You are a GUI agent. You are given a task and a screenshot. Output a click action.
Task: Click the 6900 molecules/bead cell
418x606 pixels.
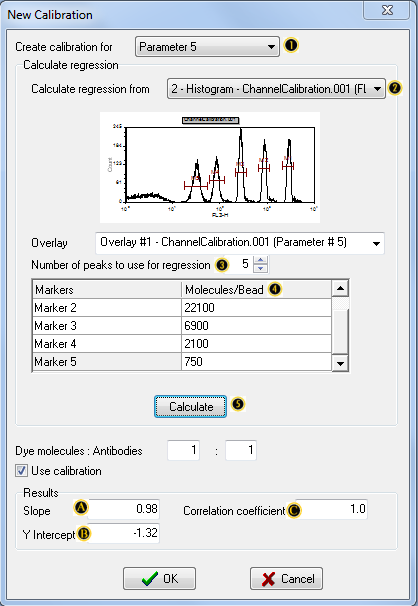(257, 326)
